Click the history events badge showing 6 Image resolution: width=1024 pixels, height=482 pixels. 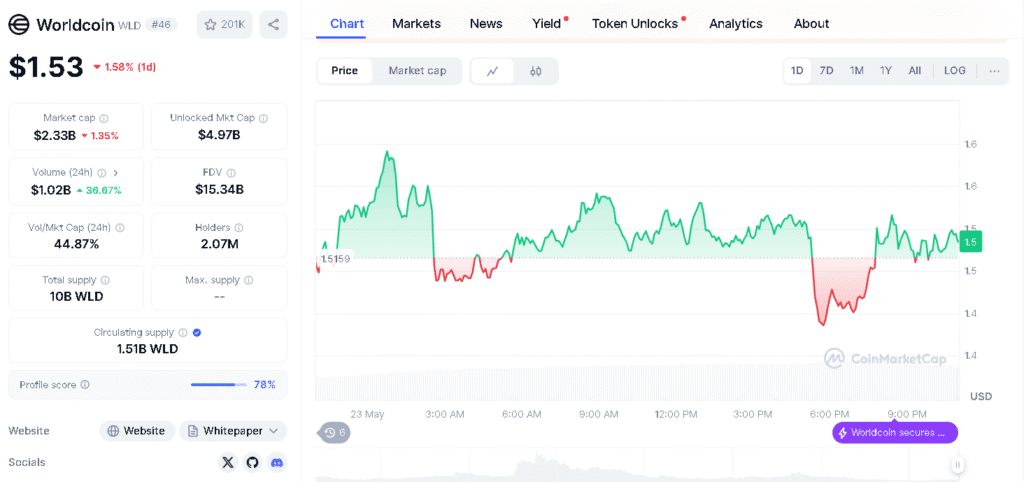point(334,432)
